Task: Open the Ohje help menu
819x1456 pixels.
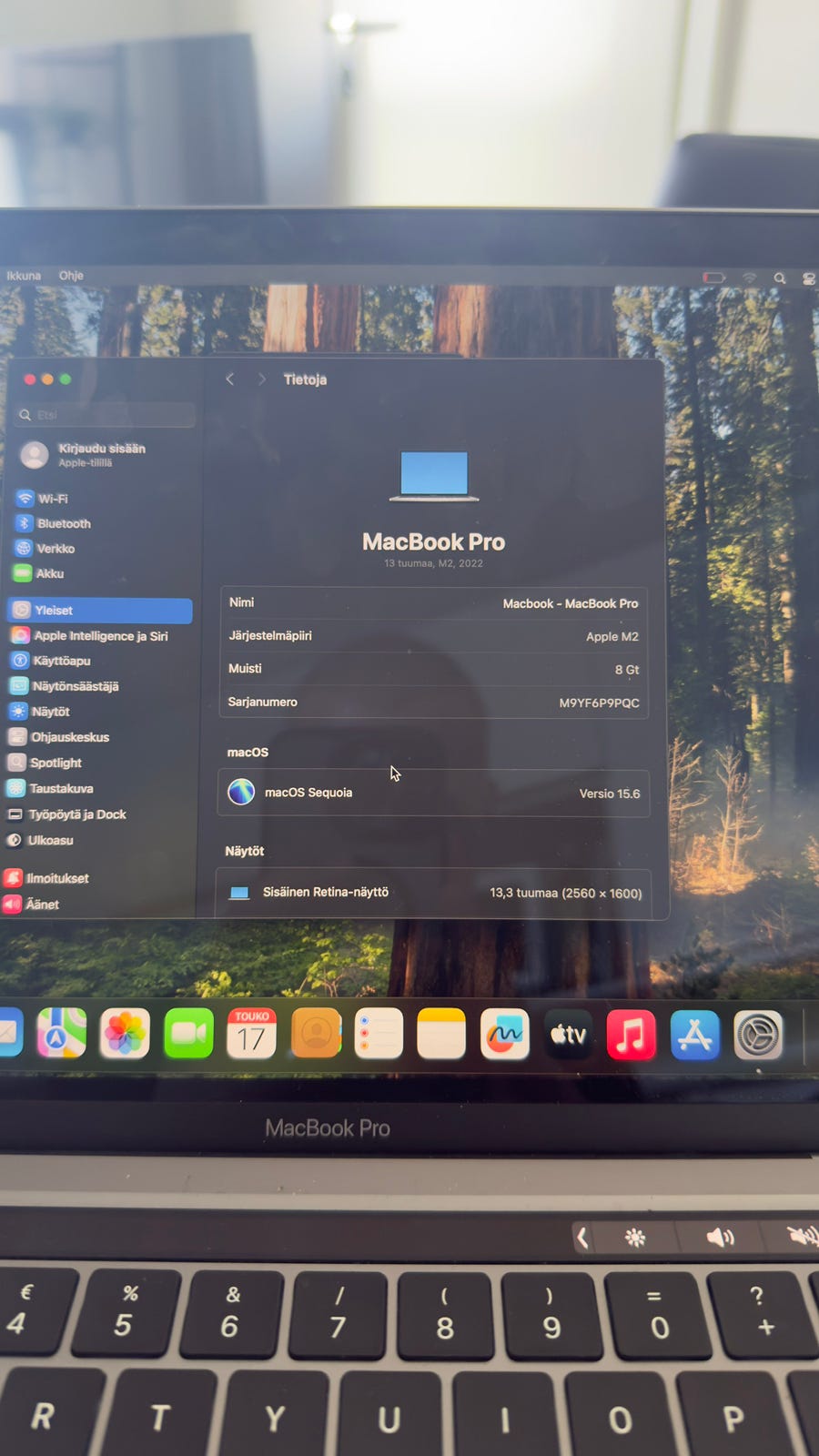Action: [71, 276]
